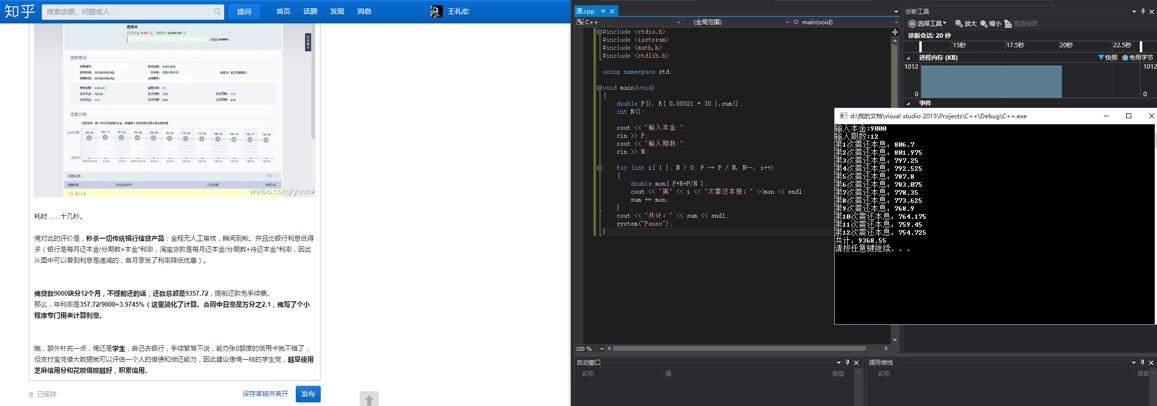1157x406 pixels.
Task: Collapse the 进程内存 (KB) section
Action: pos(908,58)
